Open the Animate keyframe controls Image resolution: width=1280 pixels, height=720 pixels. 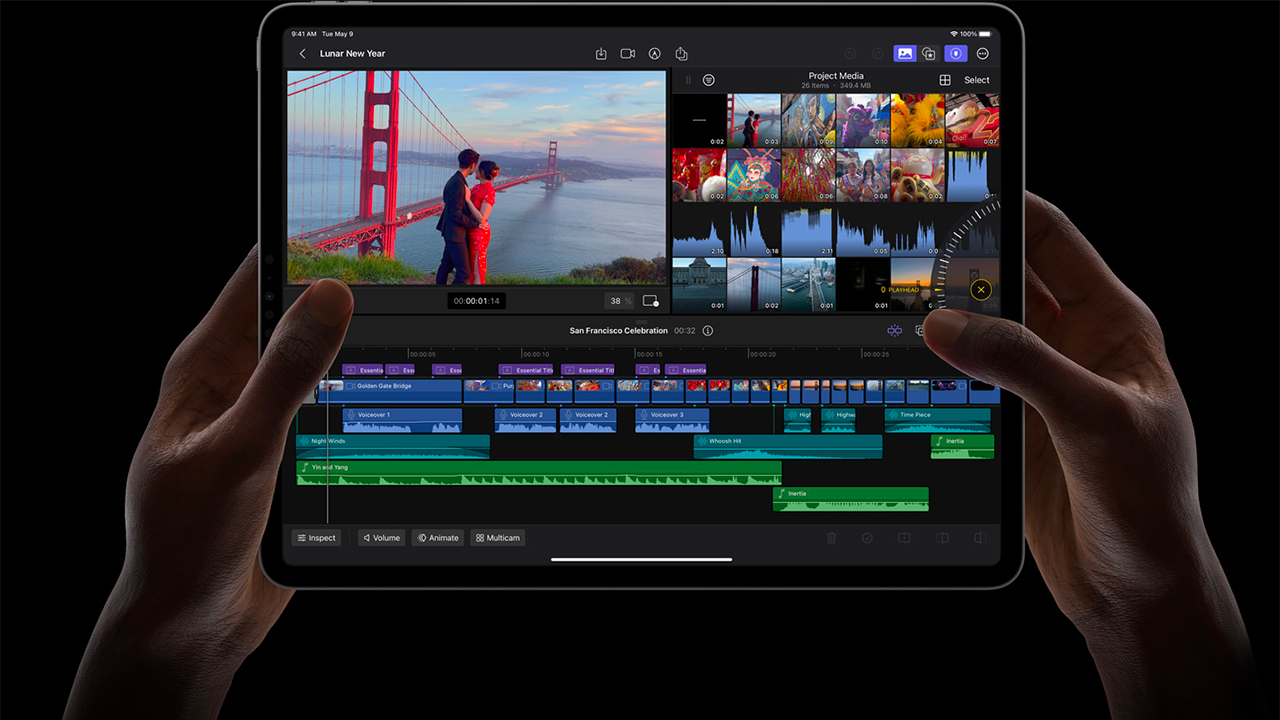pos(438,538)
